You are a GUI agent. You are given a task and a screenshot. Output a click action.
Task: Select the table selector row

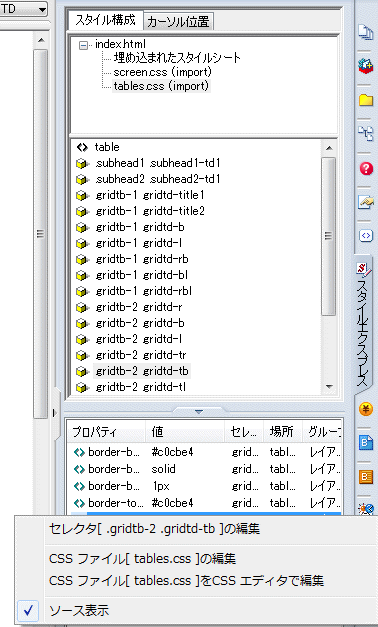click(x=107, y=147)
